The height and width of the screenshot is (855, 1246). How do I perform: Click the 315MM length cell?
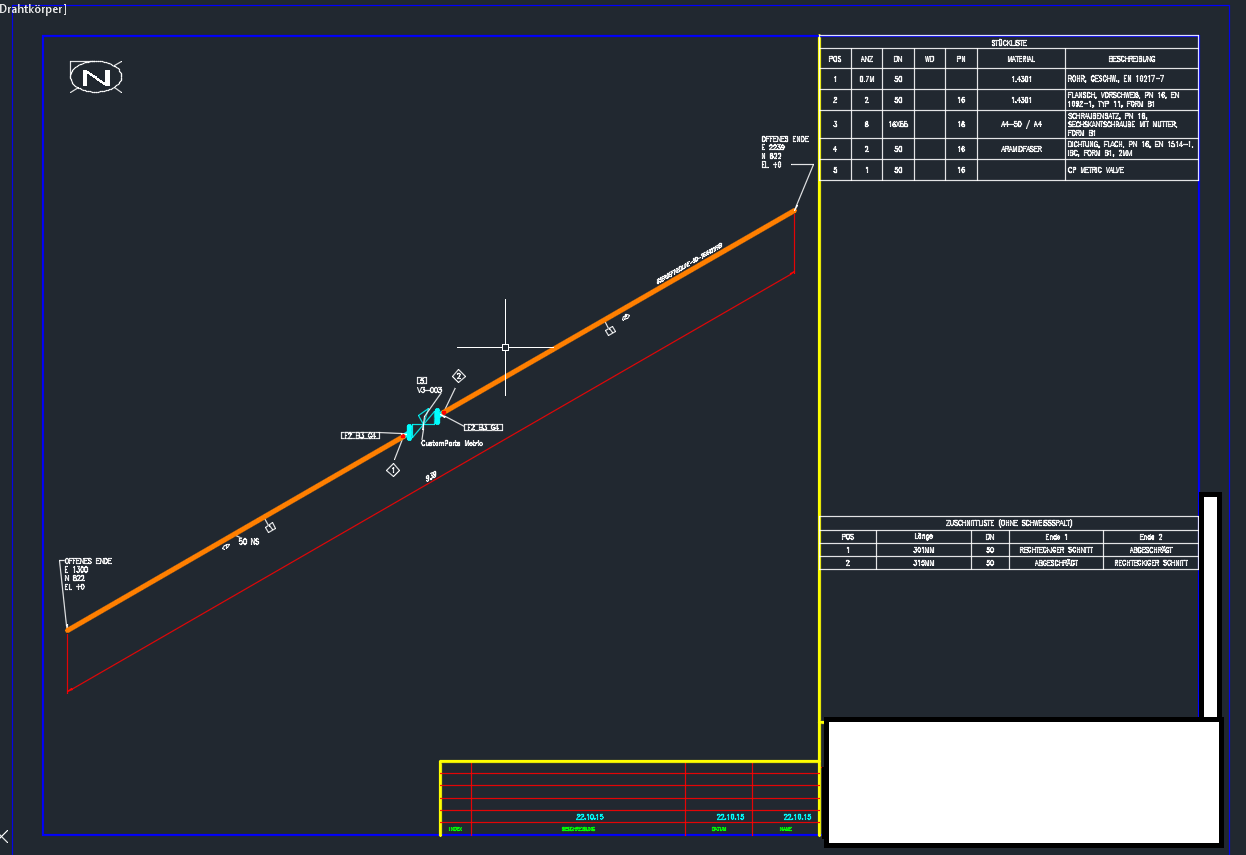[x=923, y=563]
